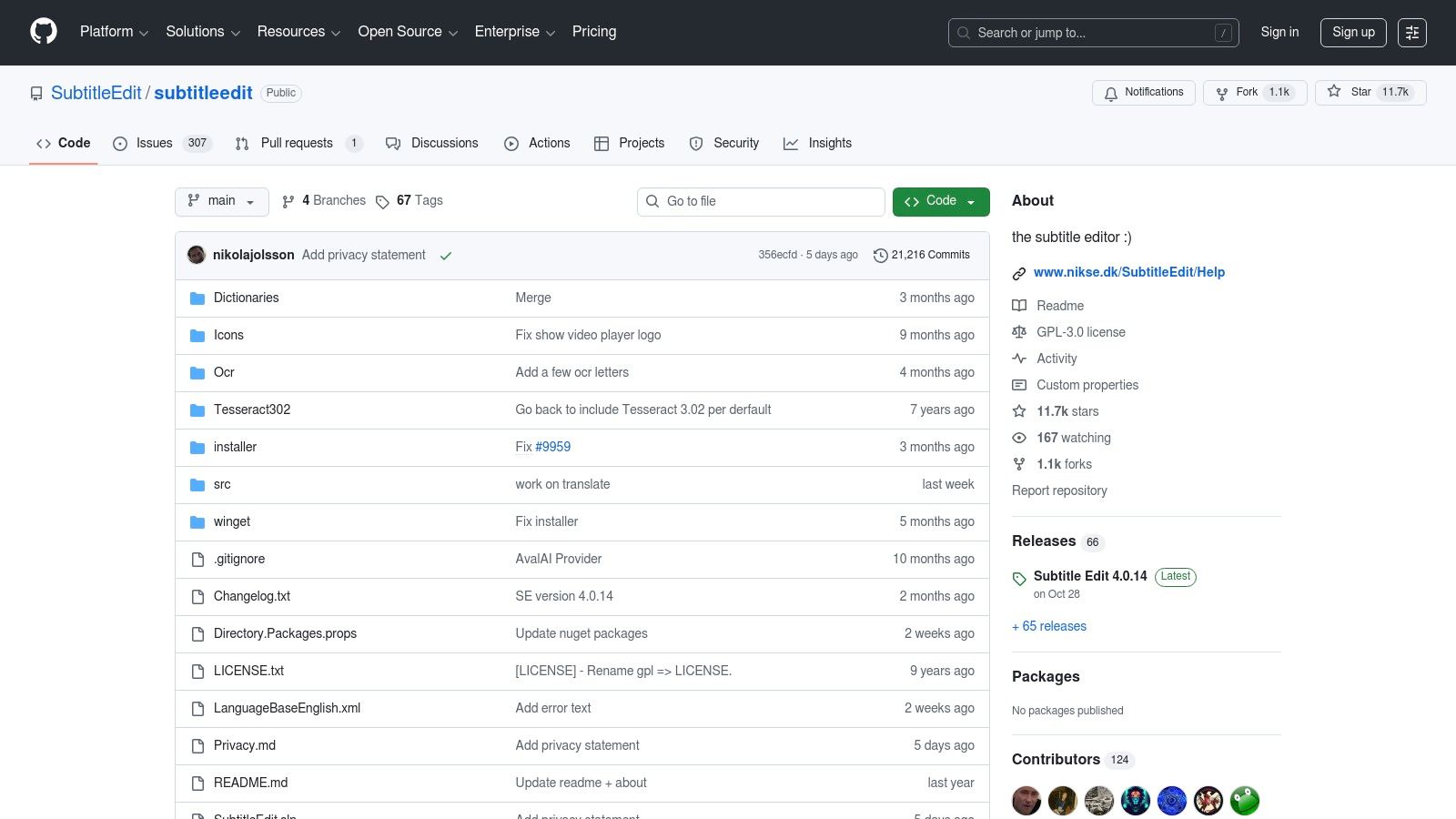Click the green checkmark commit status icon
Viewport: 1456px width, 819px height.
coord(446,256)
